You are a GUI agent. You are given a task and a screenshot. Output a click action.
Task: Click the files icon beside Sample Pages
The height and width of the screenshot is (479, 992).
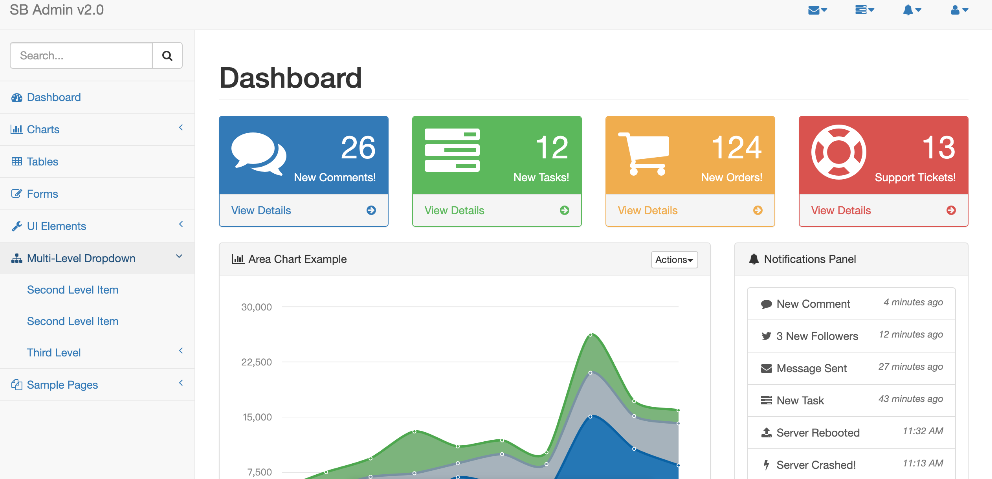tap(16, 385)
